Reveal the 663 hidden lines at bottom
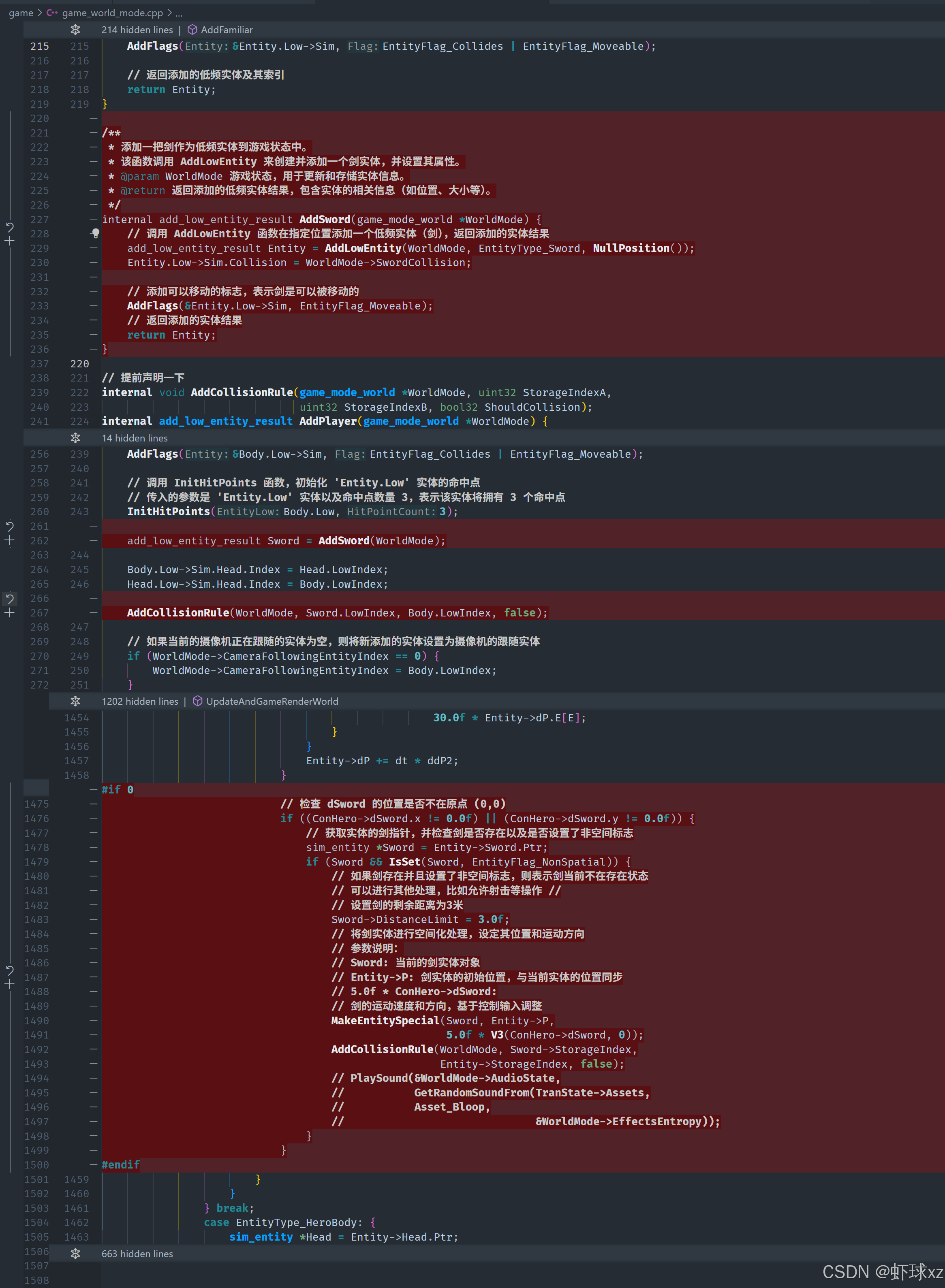The width and height of the screenshot is (945, 1288). pyautogui.click(x=75, y=1254)
